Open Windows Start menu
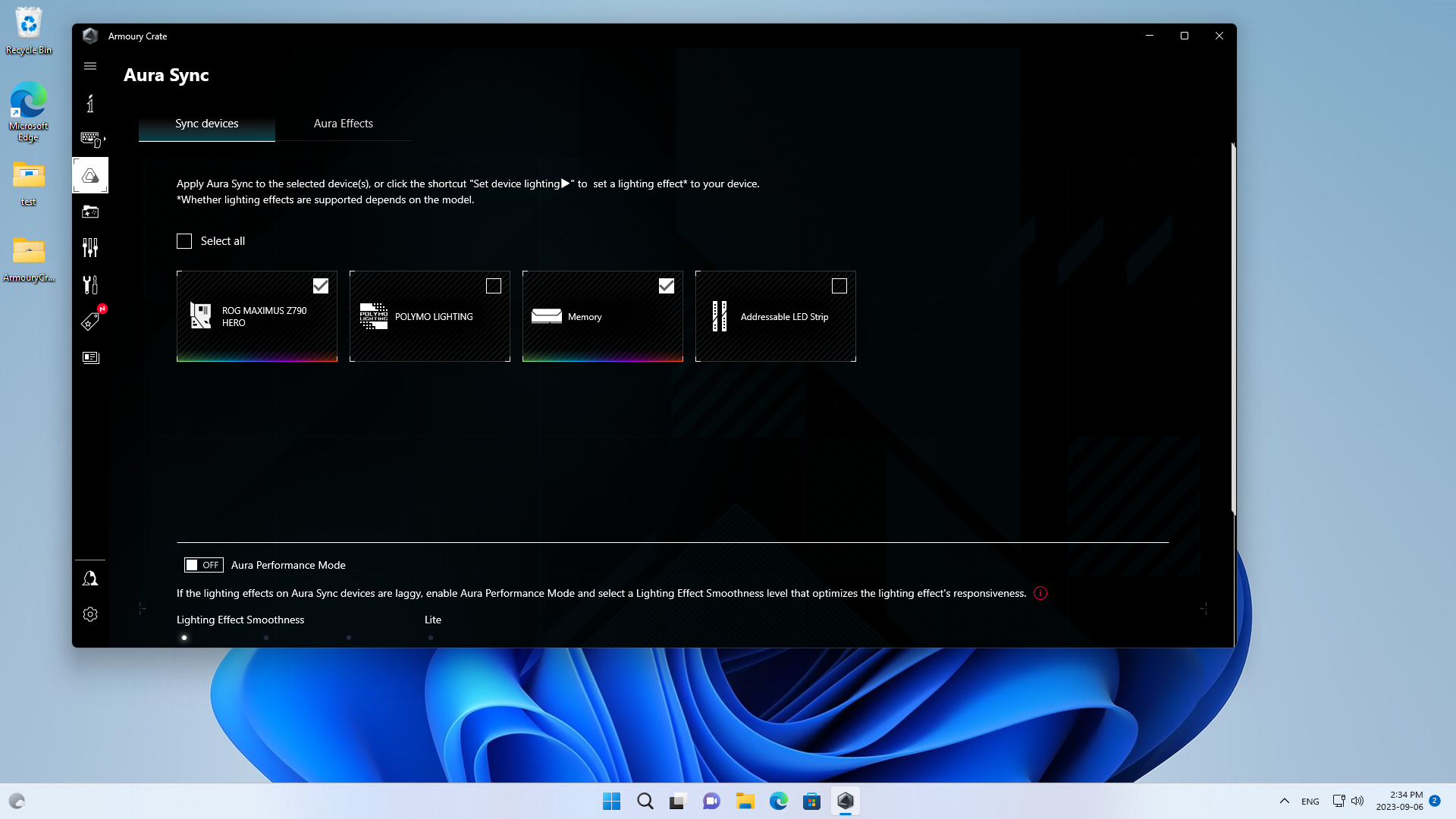Viewport: 1456px width, 819px height. click(611, 801)
